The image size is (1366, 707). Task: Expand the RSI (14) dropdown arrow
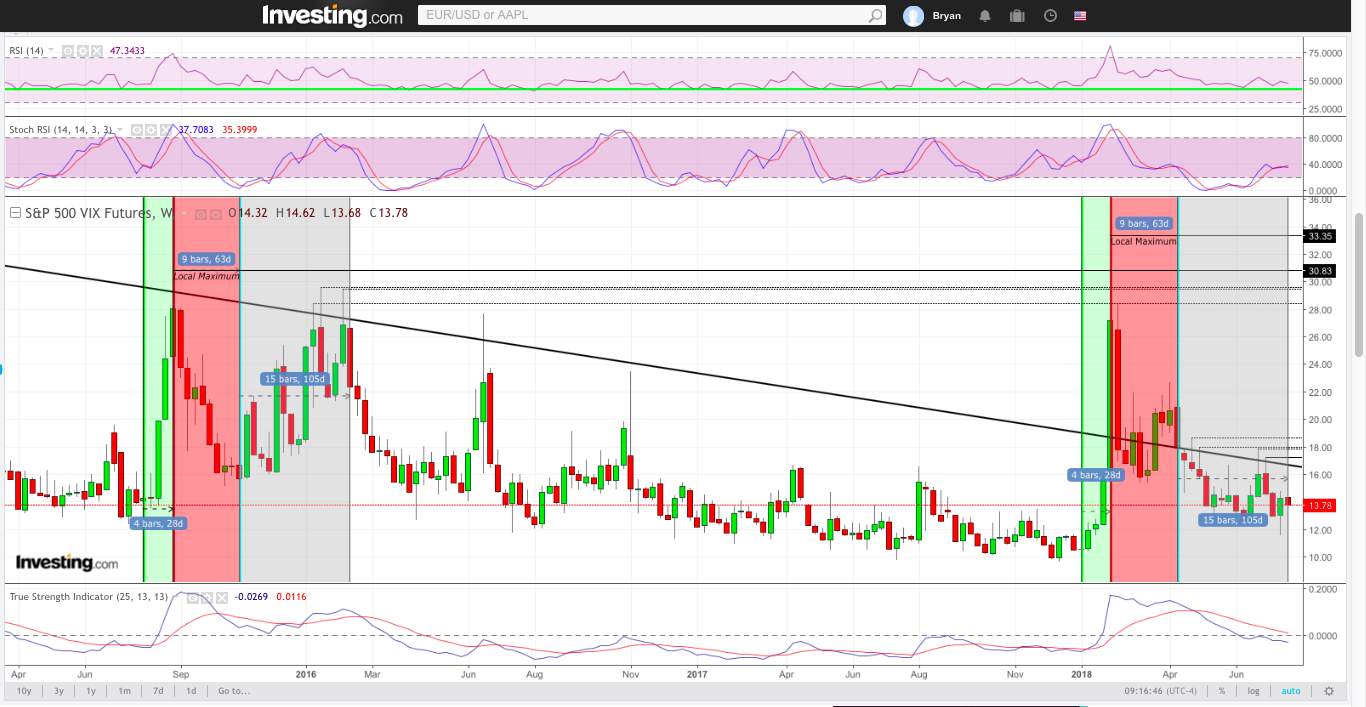coord(51,50)
